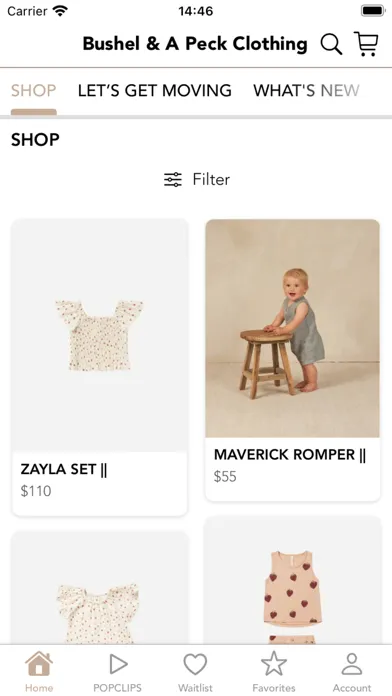Open the strawberry tank set image
This screenshot has width=392, height=696.
[x=293, y=580]
